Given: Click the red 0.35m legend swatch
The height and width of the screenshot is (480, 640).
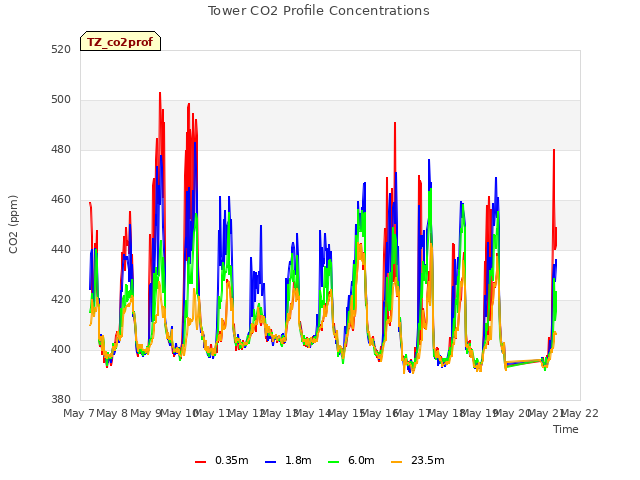Looking at the screenshot, I should coord(200,462).
